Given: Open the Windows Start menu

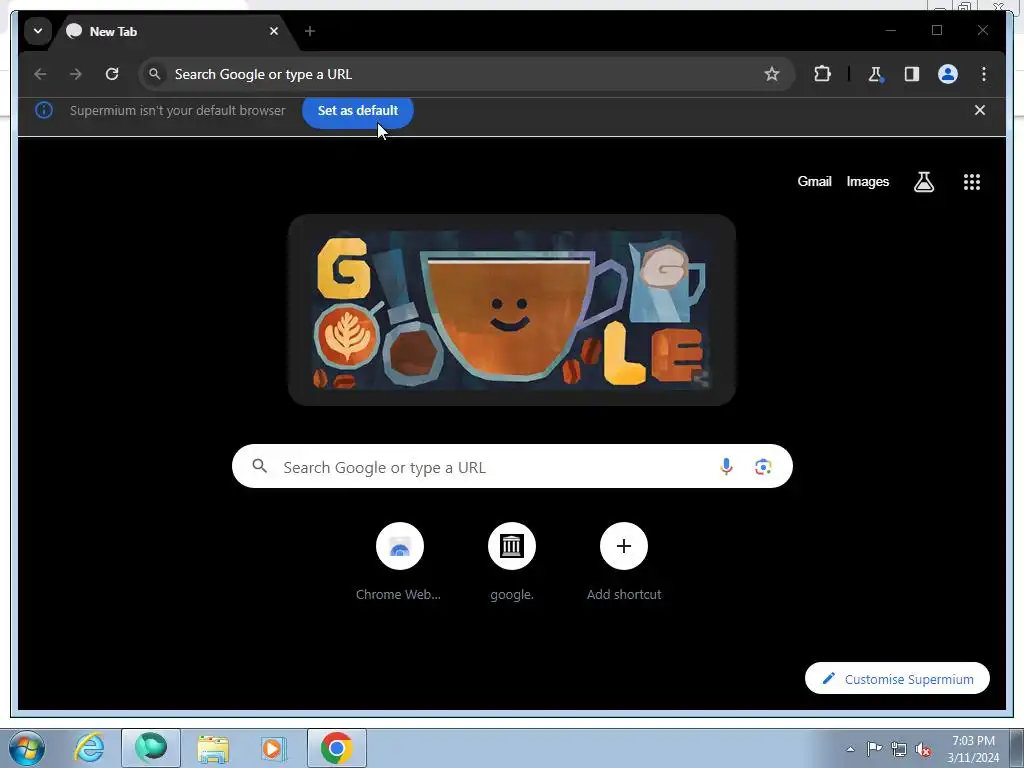Looking at the screenshot, I should tap(27, 748).
